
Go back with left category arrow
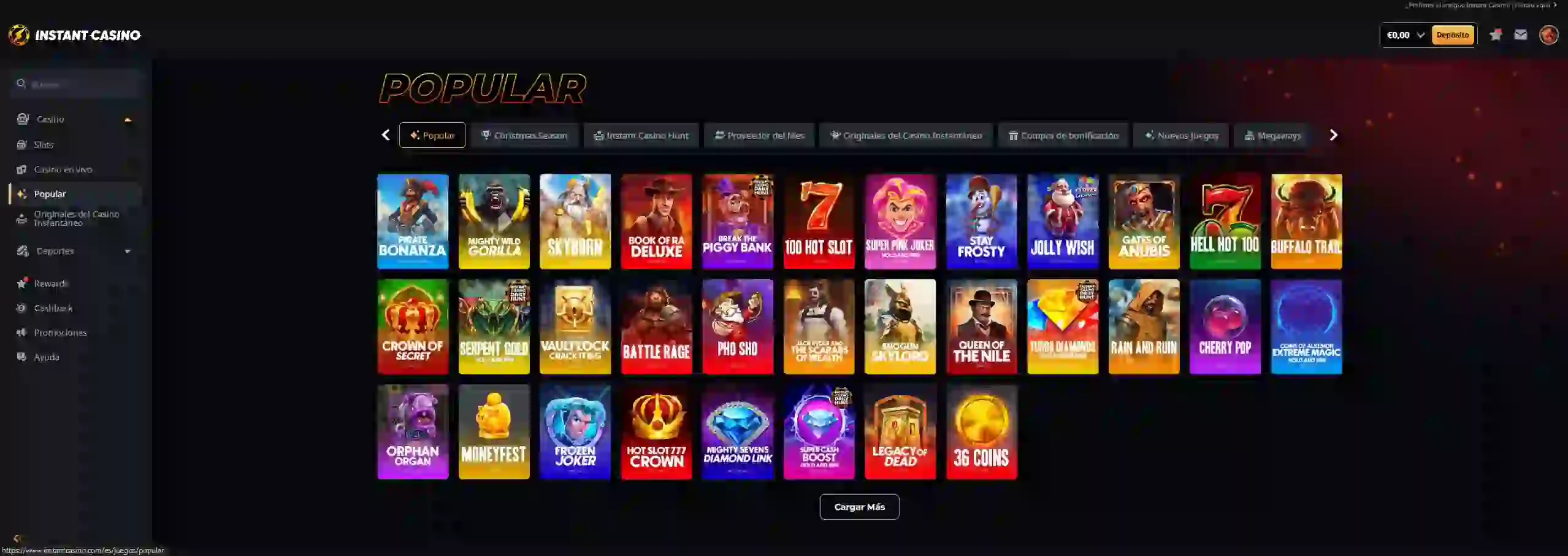[386, 135]
